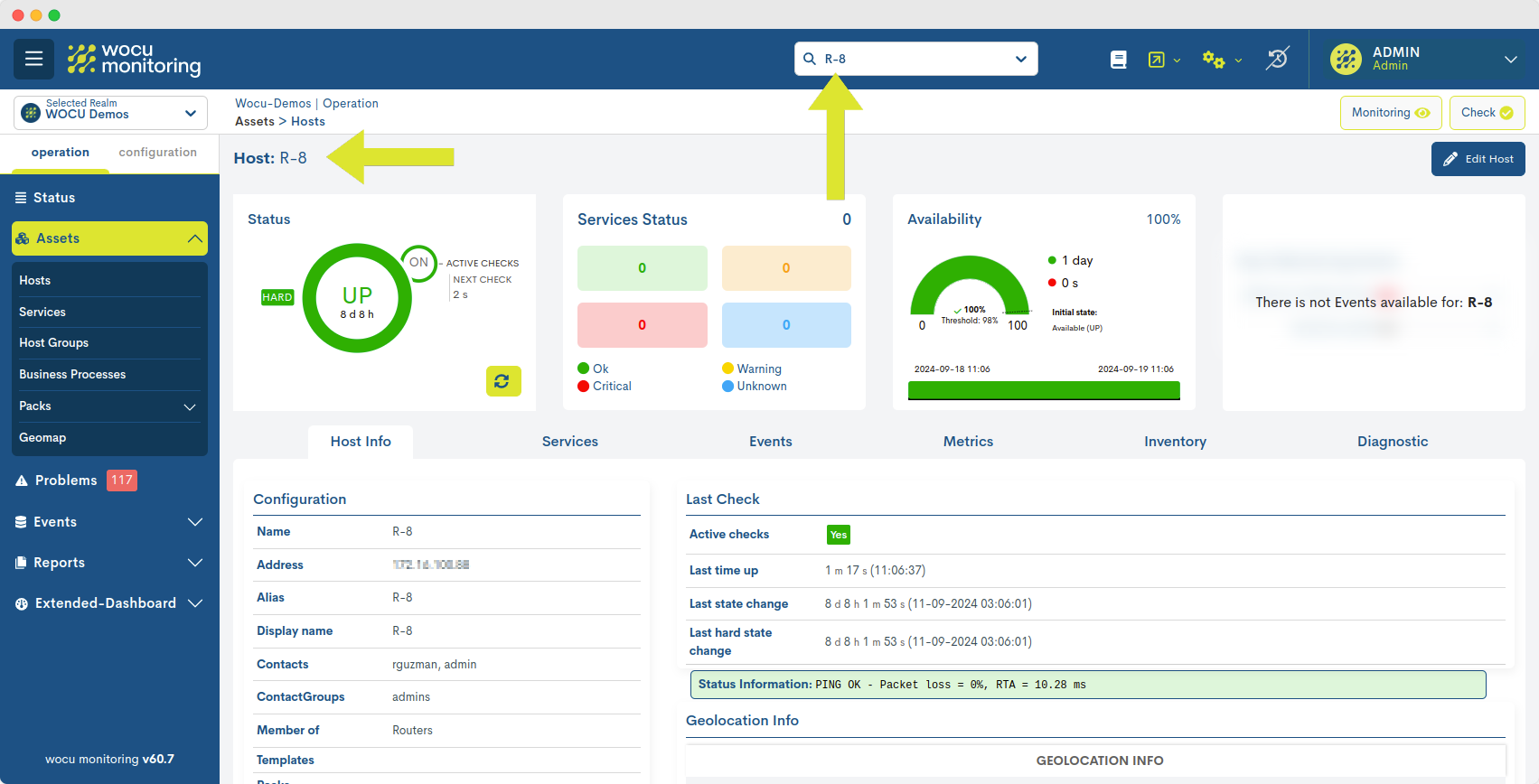This screenshot has width=1539, height=784.
Task: Click the Hosts breadcrumb link
Action: click(308, 122)
